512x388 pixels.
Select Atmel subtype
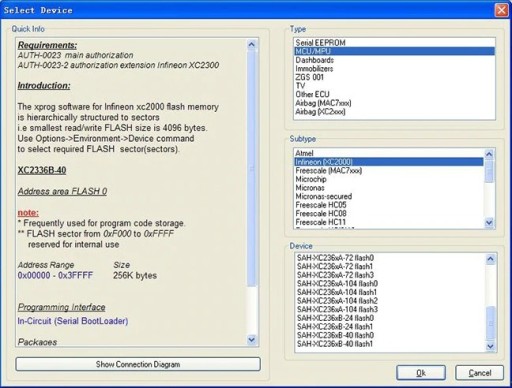pyautogui.click(x=389, y=153)
